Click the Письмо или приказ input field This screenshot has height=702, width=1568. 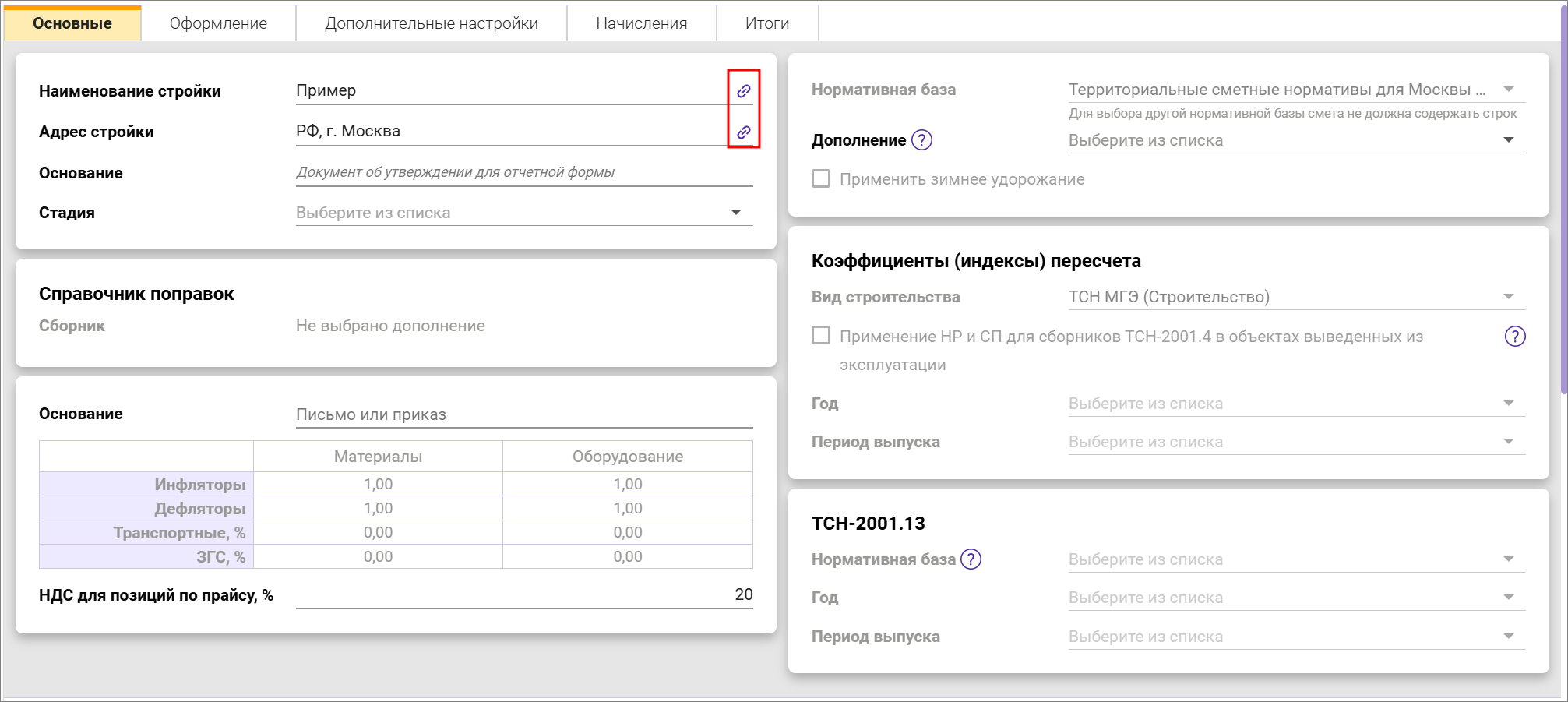pyautogui.click(x=523, y=414)
